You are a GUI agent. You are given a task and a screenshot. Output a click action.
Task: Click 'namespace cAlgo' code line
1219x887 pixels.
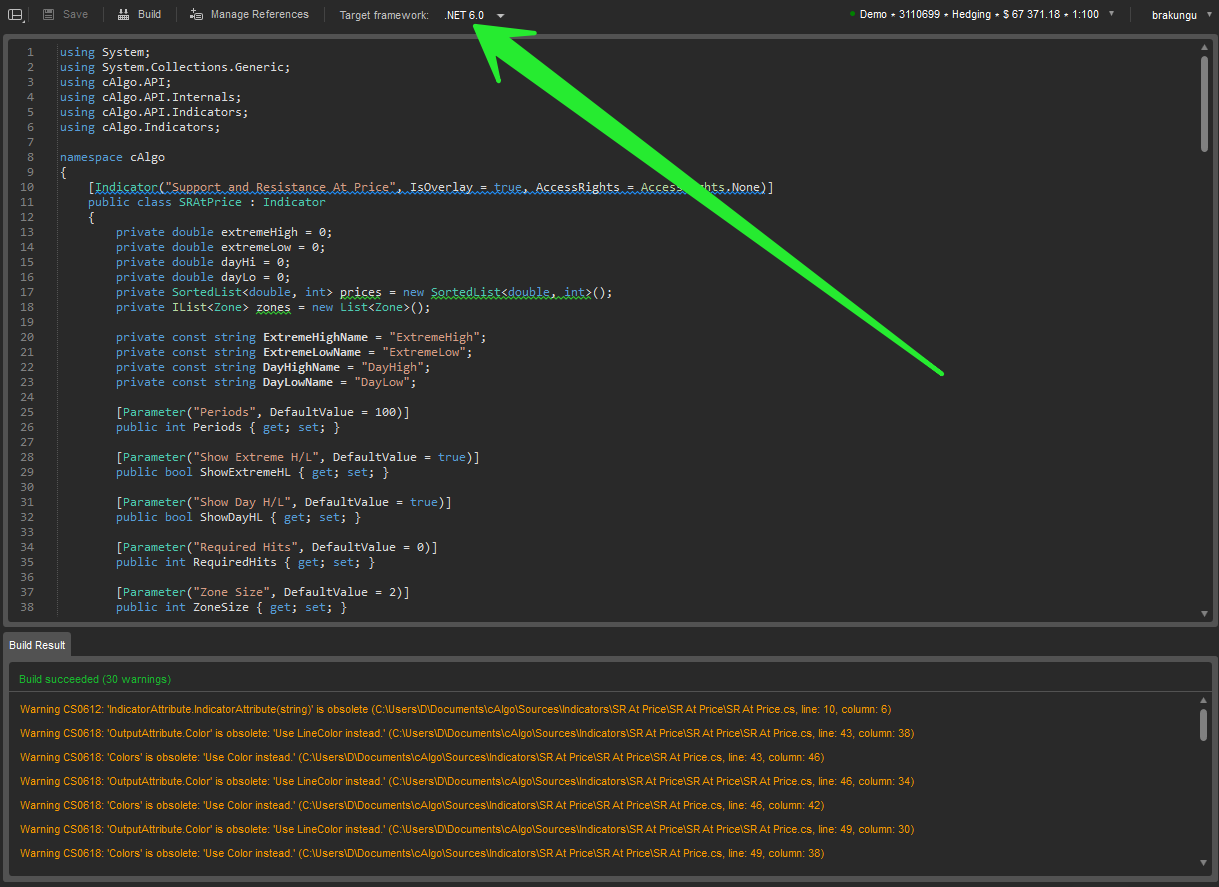(x=112, y=157)
